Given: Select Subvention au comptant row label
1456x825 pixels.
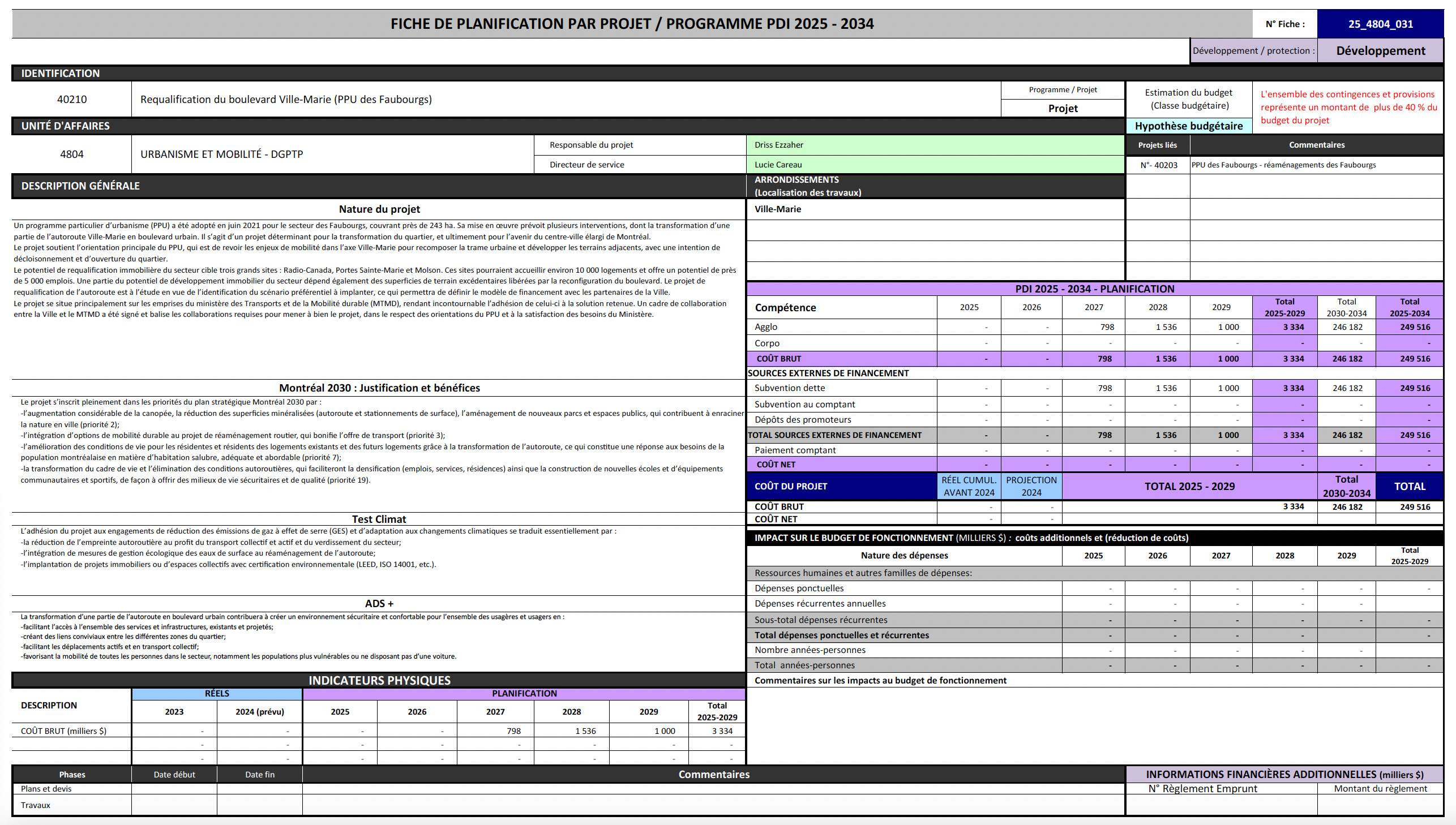Looking at the screenshot, I should tap(805, 404).
